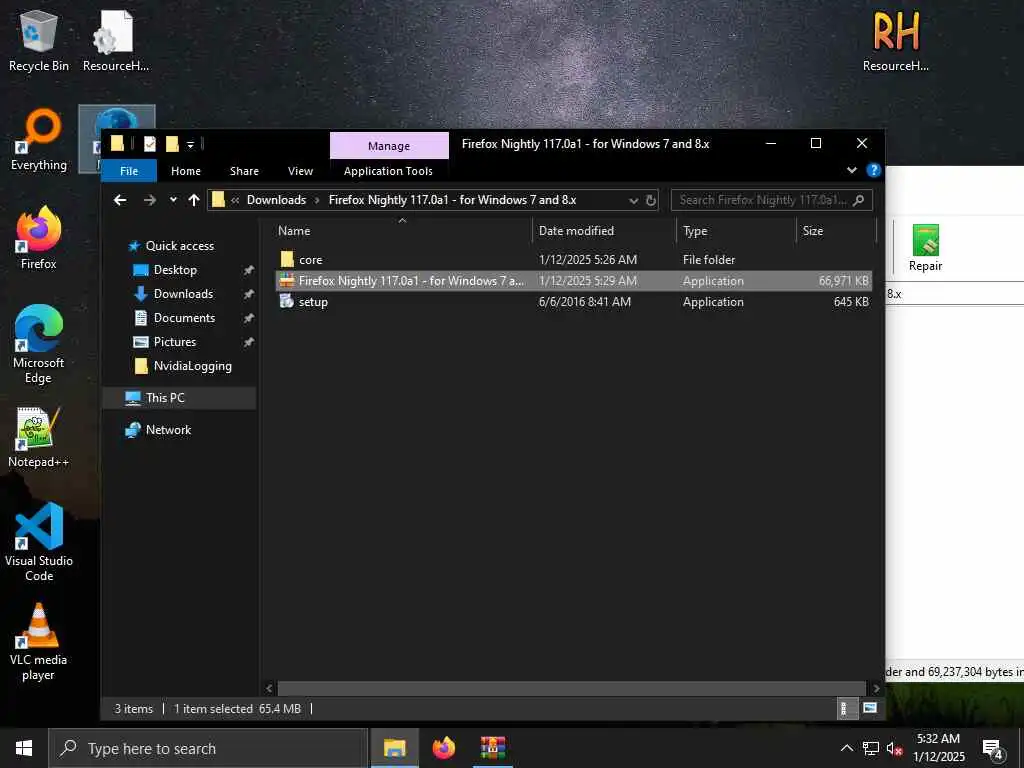Click the Repair icon in the background window
This screenshot has height=768, width=1024.
925,248
